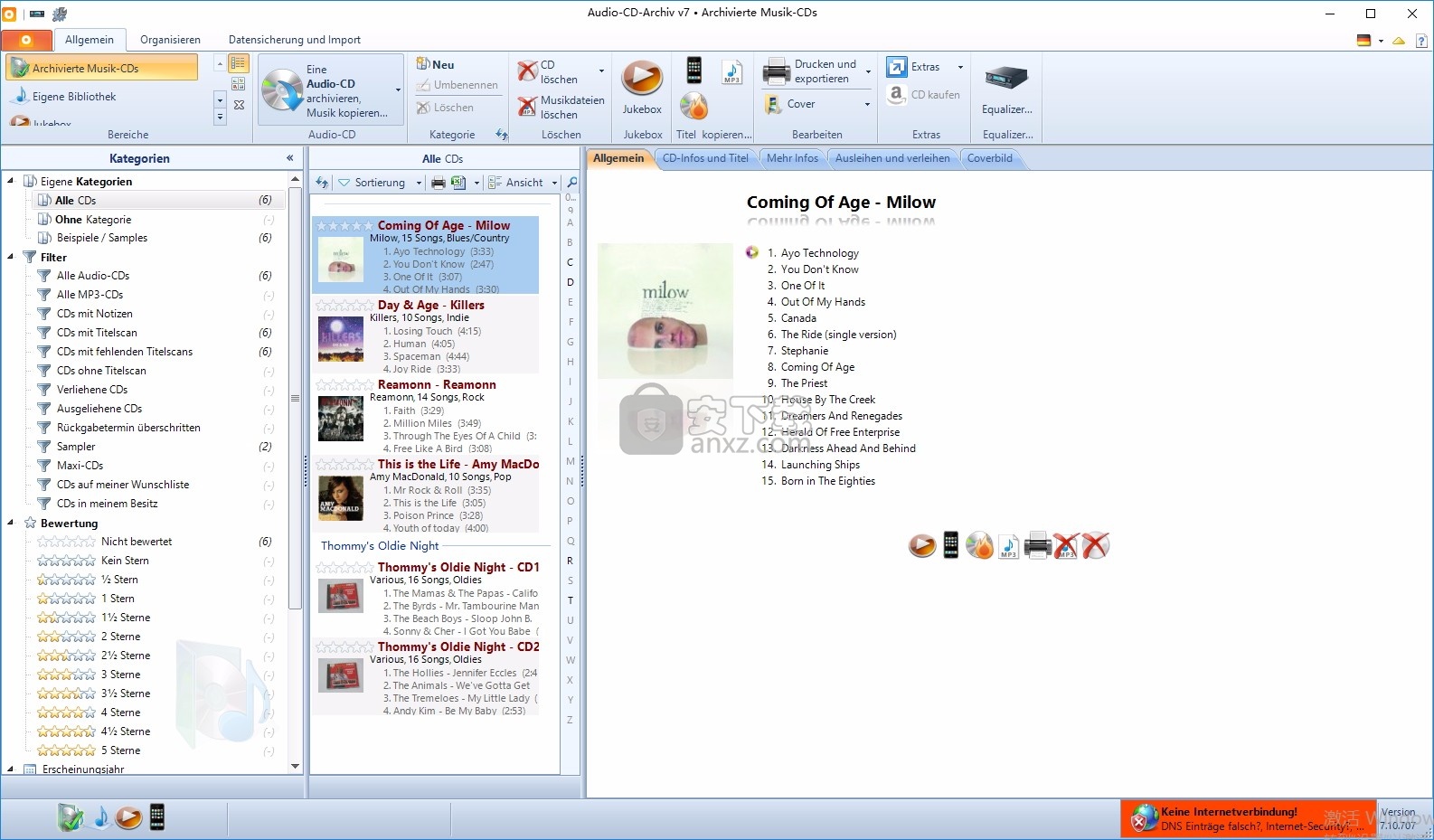Viewport: 1434px width, 840px height.
Task: Collapse the Bewertung tree node
Action: coord(11,523)
